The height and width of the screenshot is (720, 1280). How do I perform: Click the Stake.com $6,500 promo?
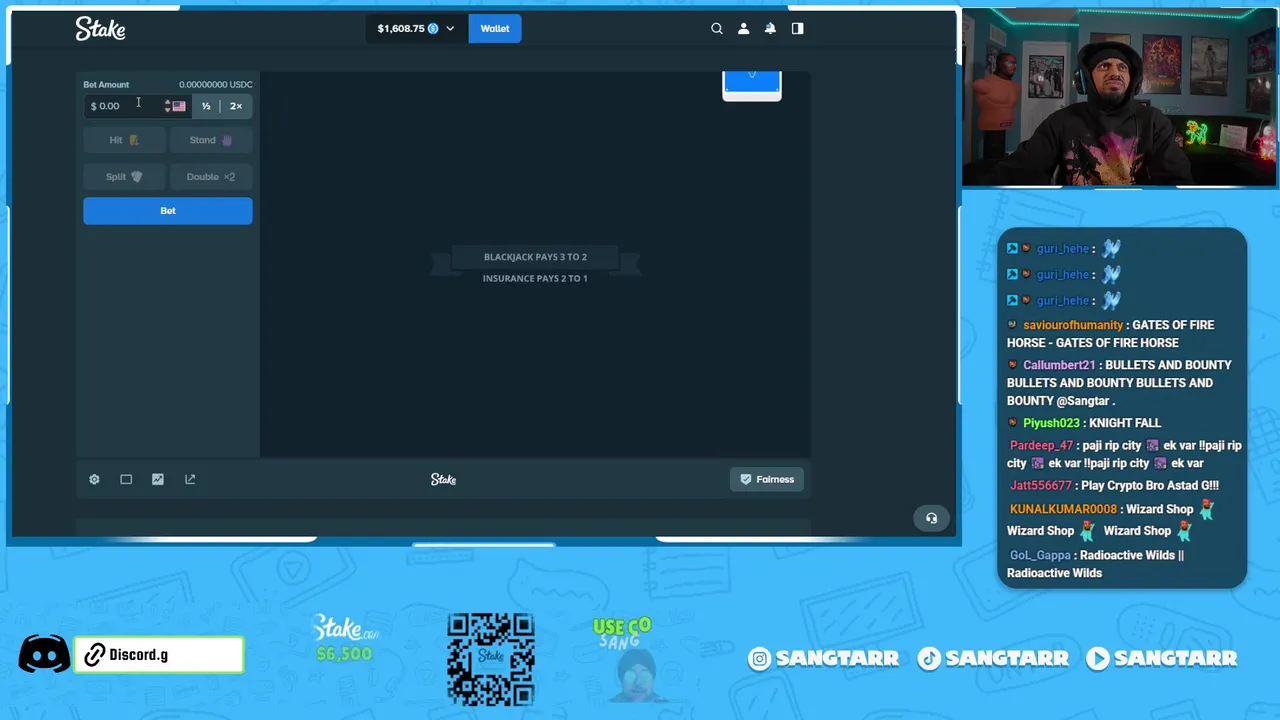345,639
